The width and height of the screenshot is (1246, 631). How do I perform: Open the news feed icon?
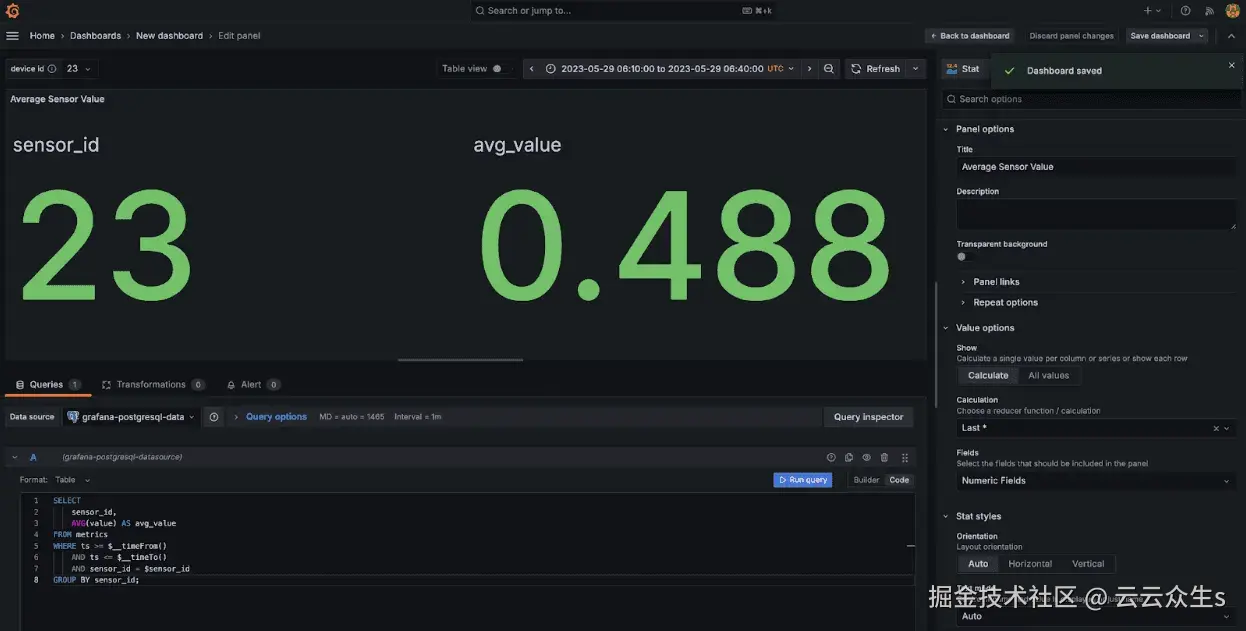1209,11
